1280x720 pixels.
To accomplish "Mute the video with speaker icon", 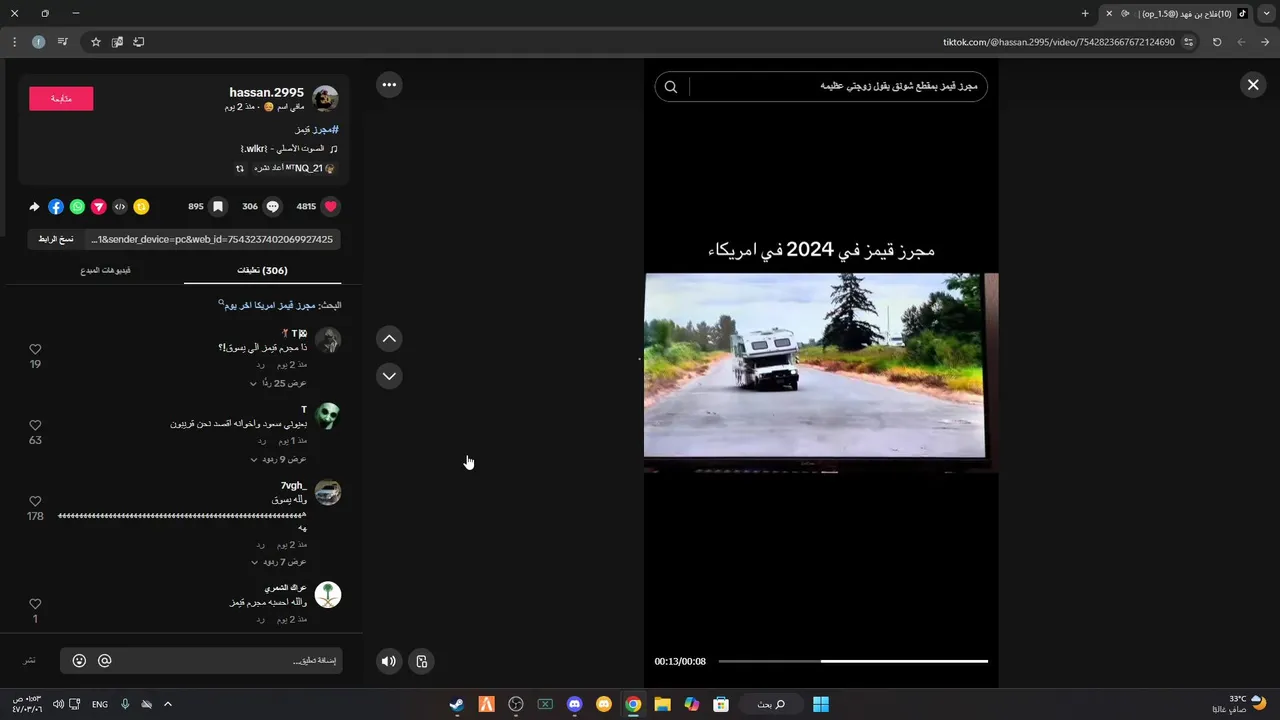I will pos(389,661).
